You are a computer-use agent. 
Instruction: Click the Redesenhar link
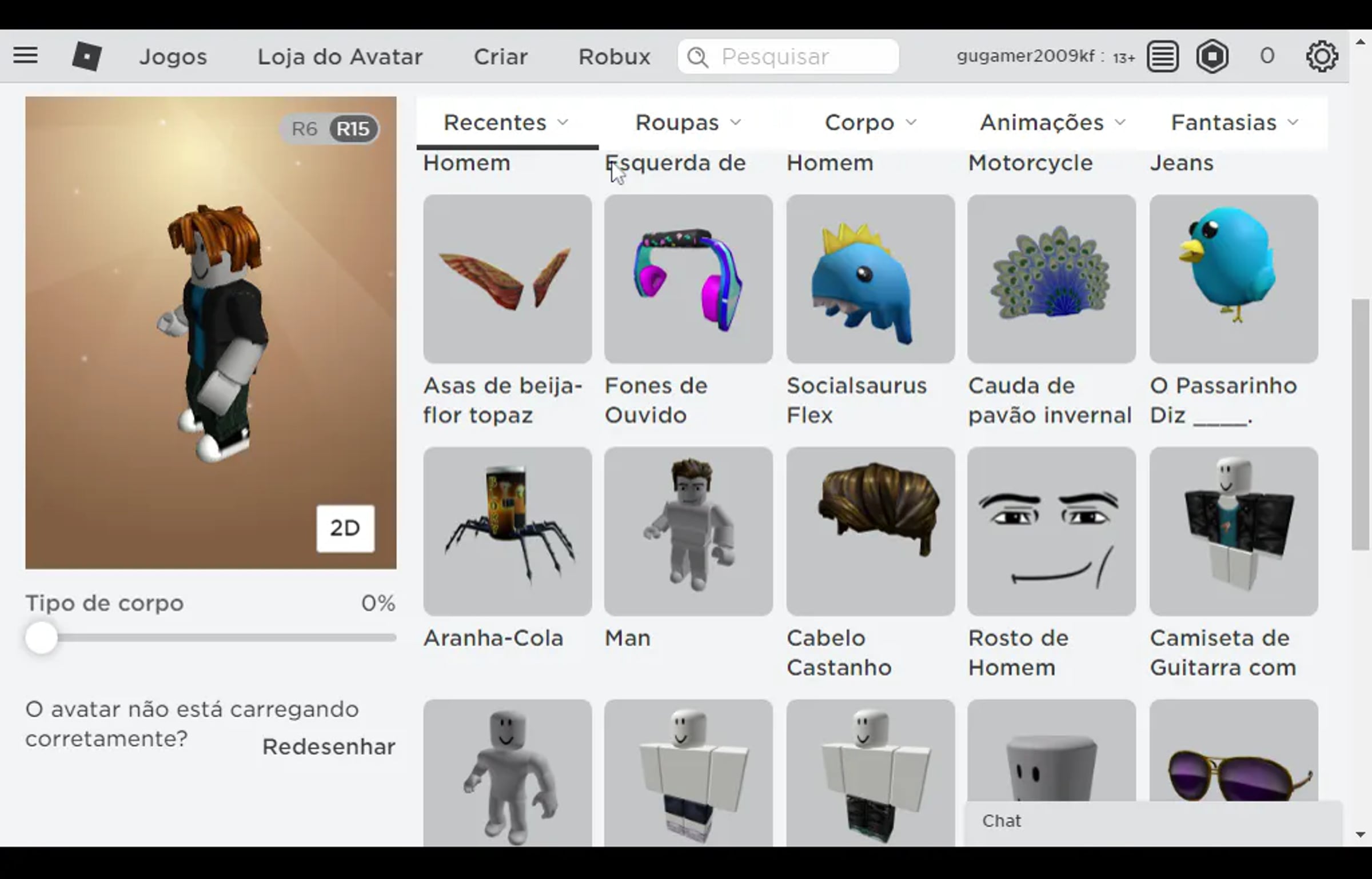pos(329,747)
